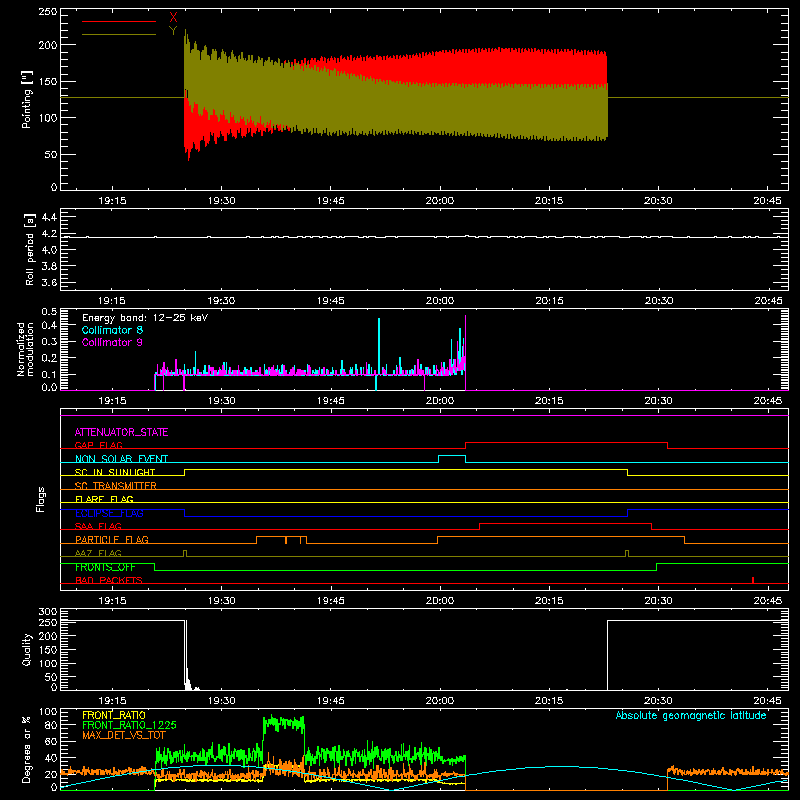Click the 'Flags' panel axis title

(40, 499)
